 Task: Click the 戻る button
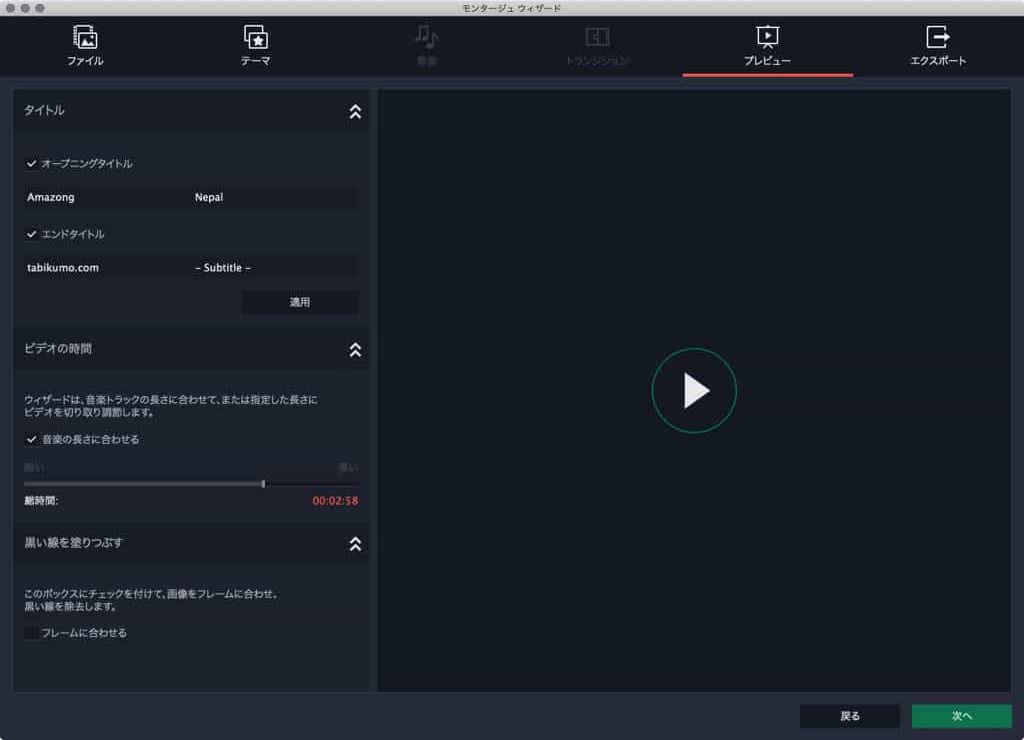coord(850,716)
